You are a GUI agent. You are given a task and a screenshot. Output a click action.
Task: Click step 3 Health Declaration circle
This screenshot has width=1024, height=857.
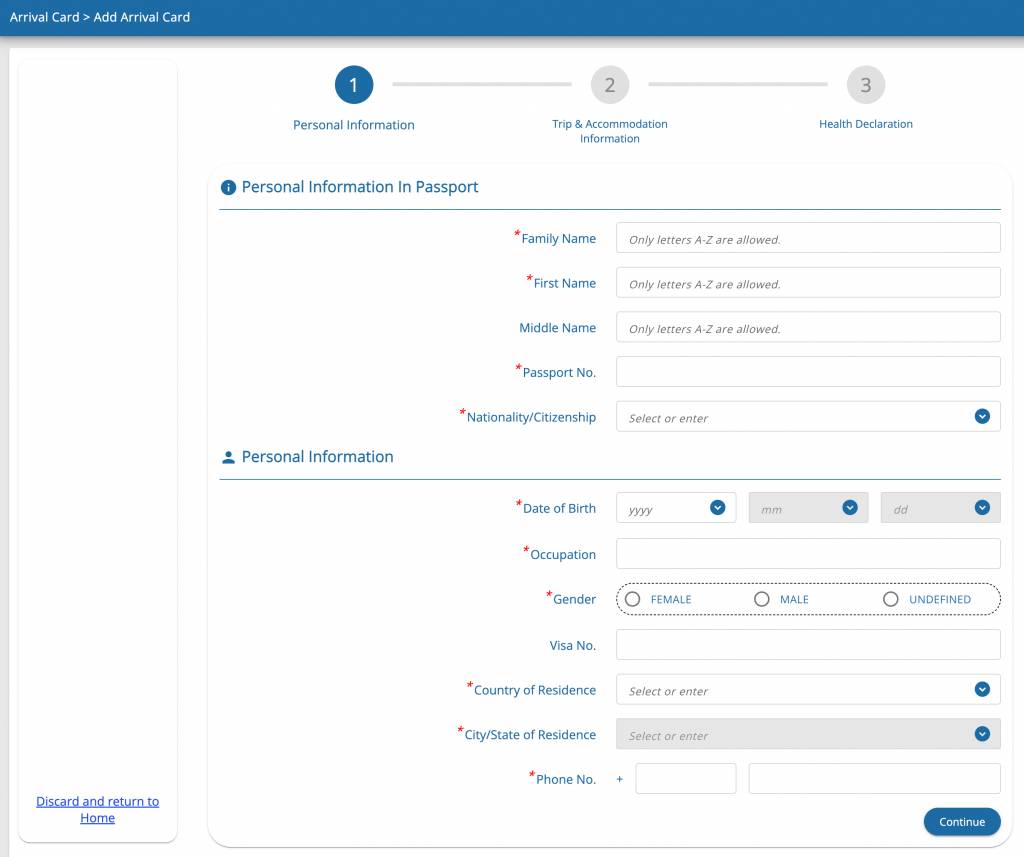click(866, 85)
